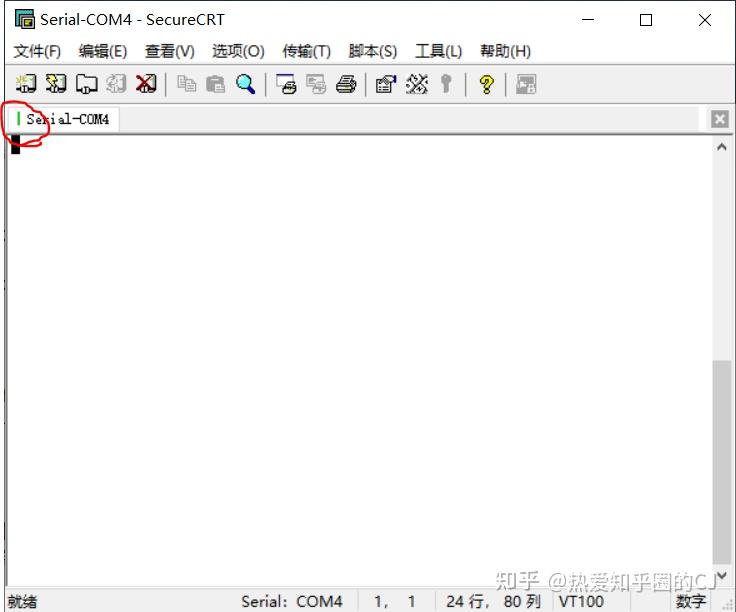Open Session Options toolbar icon
This screenshot has height=612, width=736.
click(386, 84)
